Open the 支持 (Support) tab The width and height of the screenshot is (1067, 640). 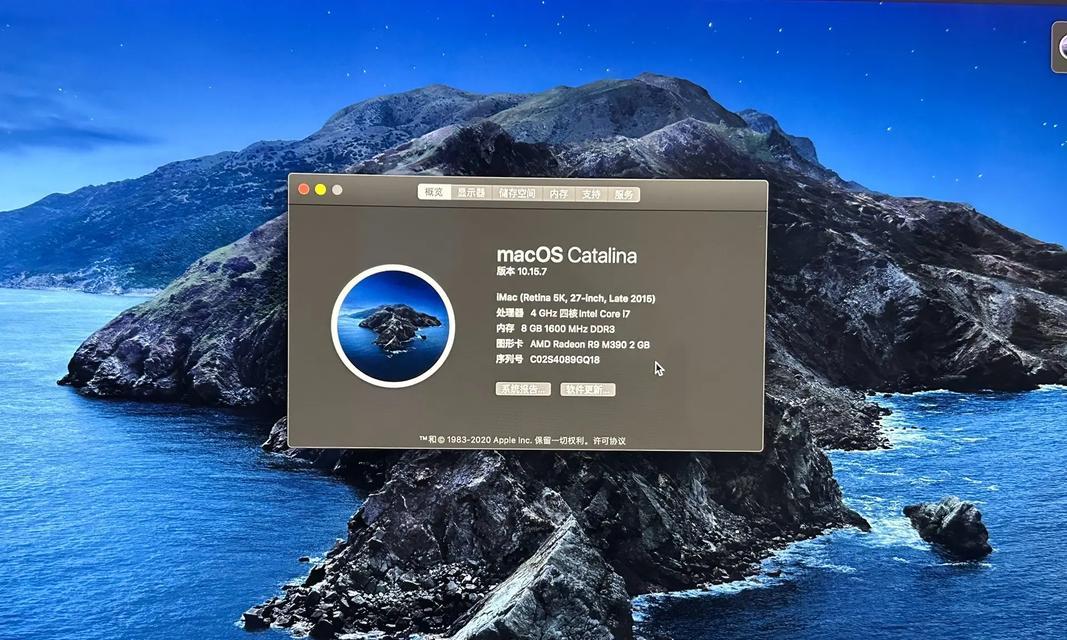coord(591,195)
